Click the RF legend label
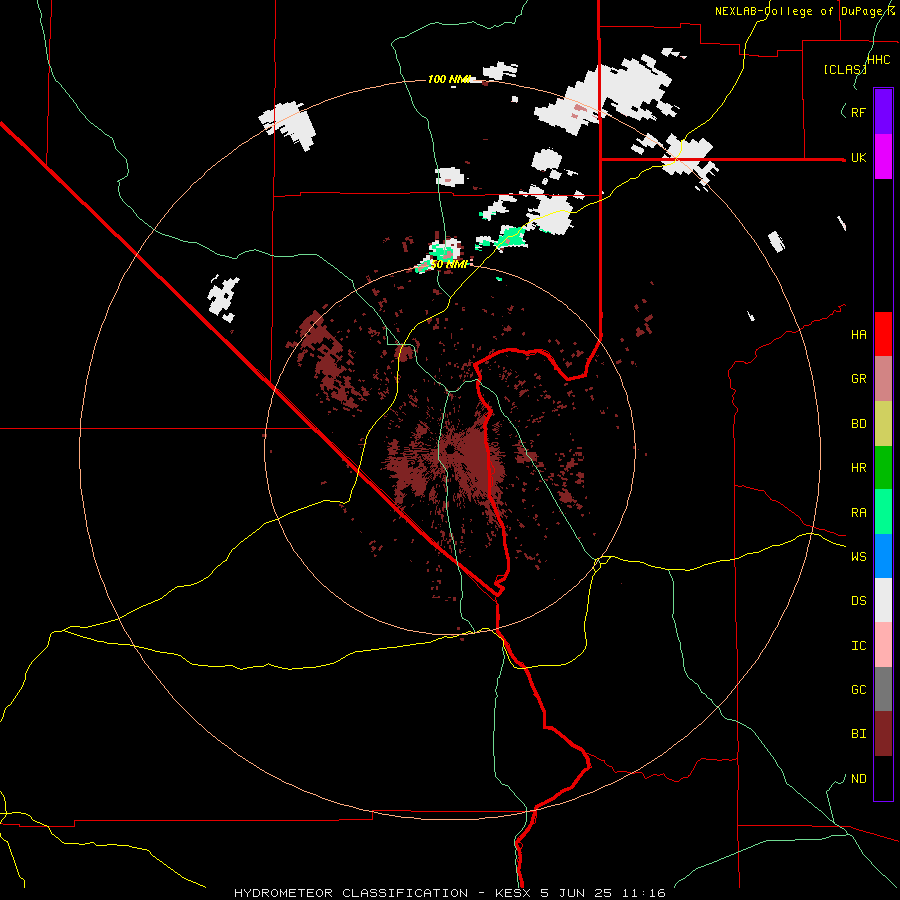Screen dimensions: 900x900 858,112
